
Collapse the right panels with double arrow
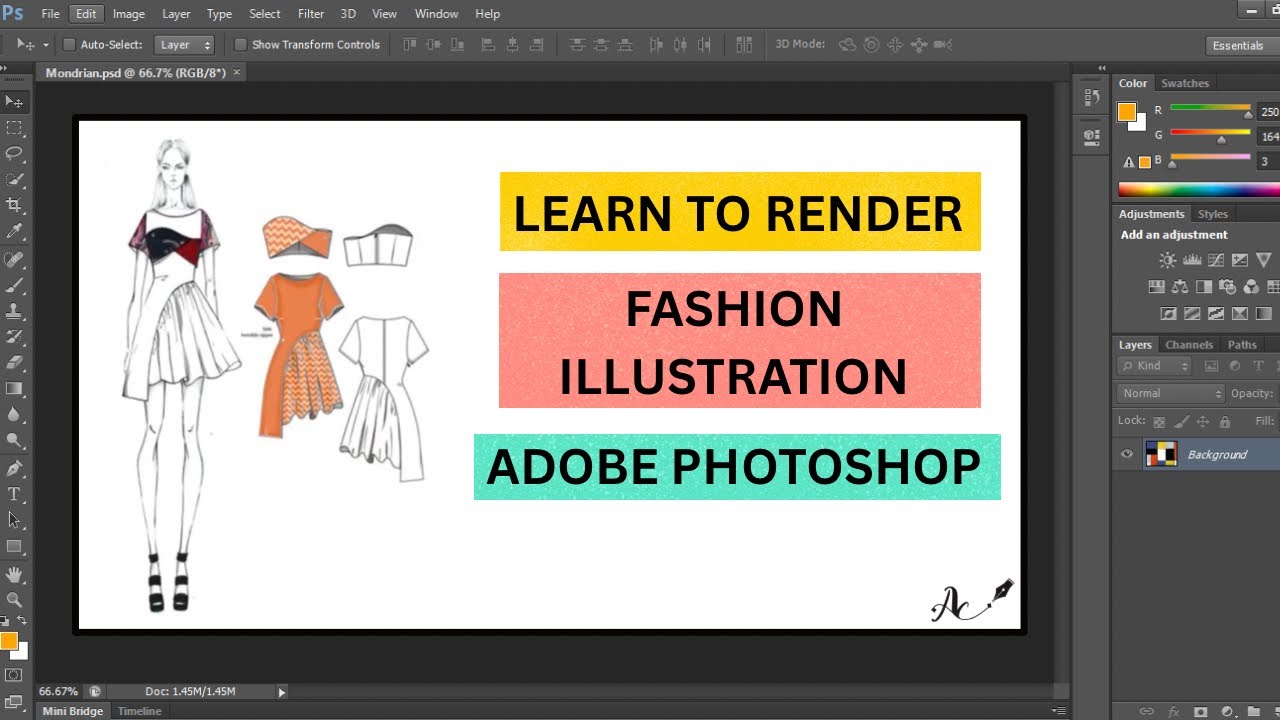[1102, 68]
